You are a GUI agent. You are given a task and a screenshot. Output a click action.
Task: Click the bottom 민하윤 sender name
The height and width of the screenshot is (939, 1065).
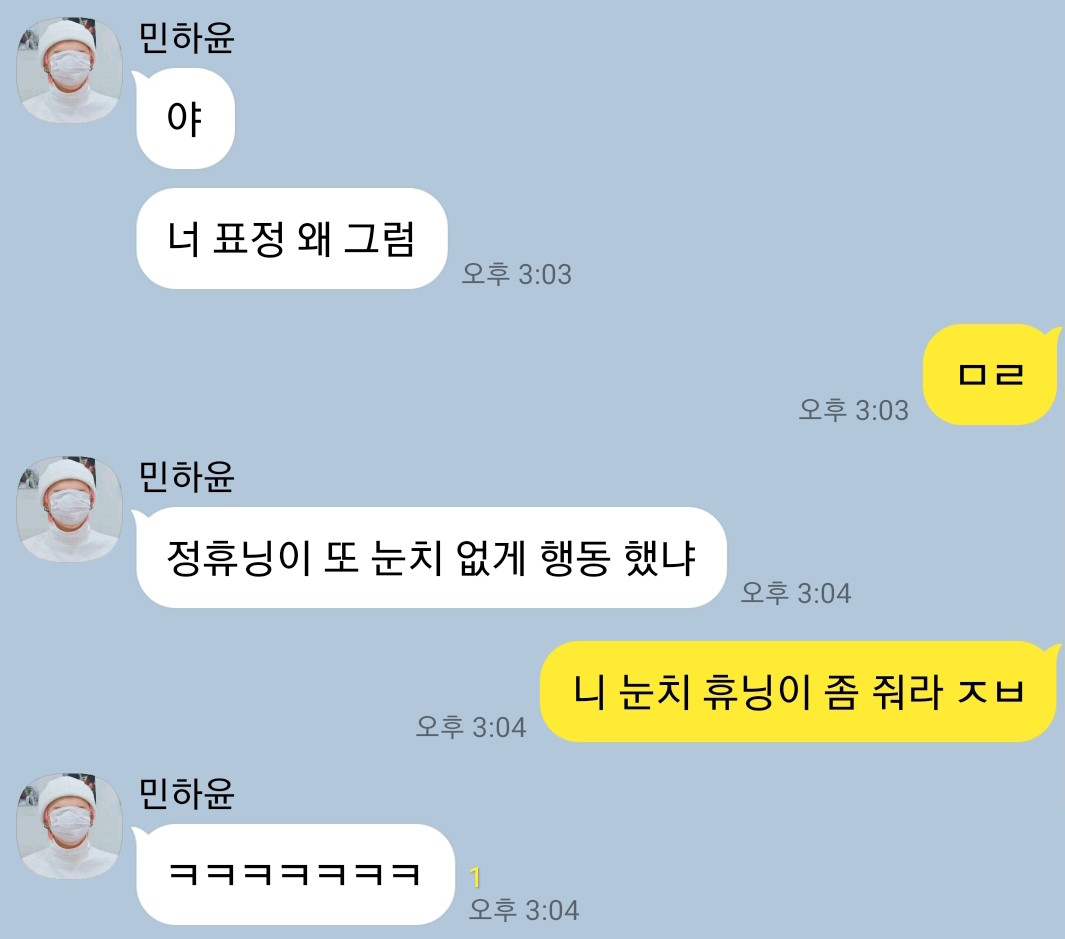click(186, 794)
